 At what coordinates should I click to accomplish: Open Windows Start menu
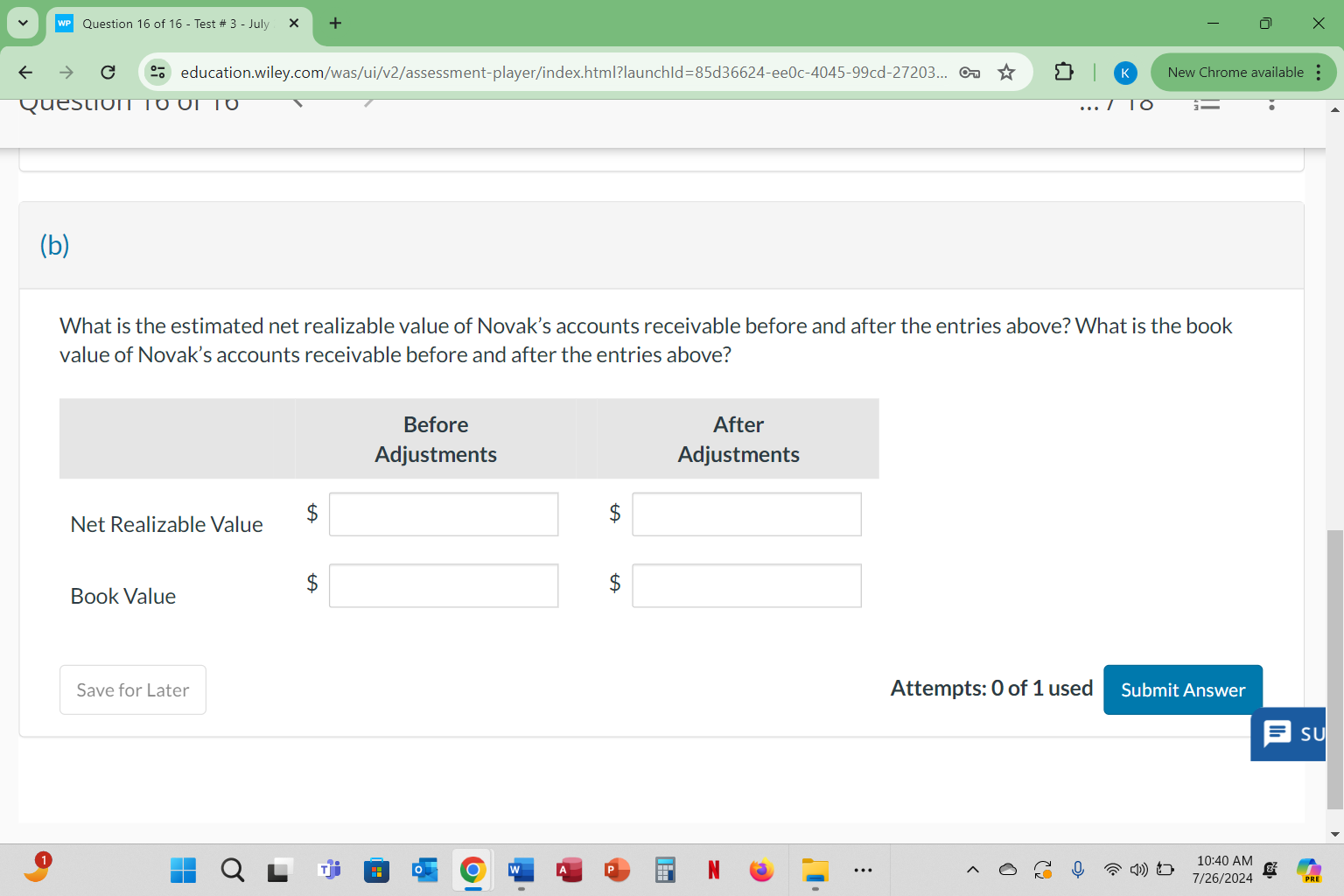tap(183, 870)
